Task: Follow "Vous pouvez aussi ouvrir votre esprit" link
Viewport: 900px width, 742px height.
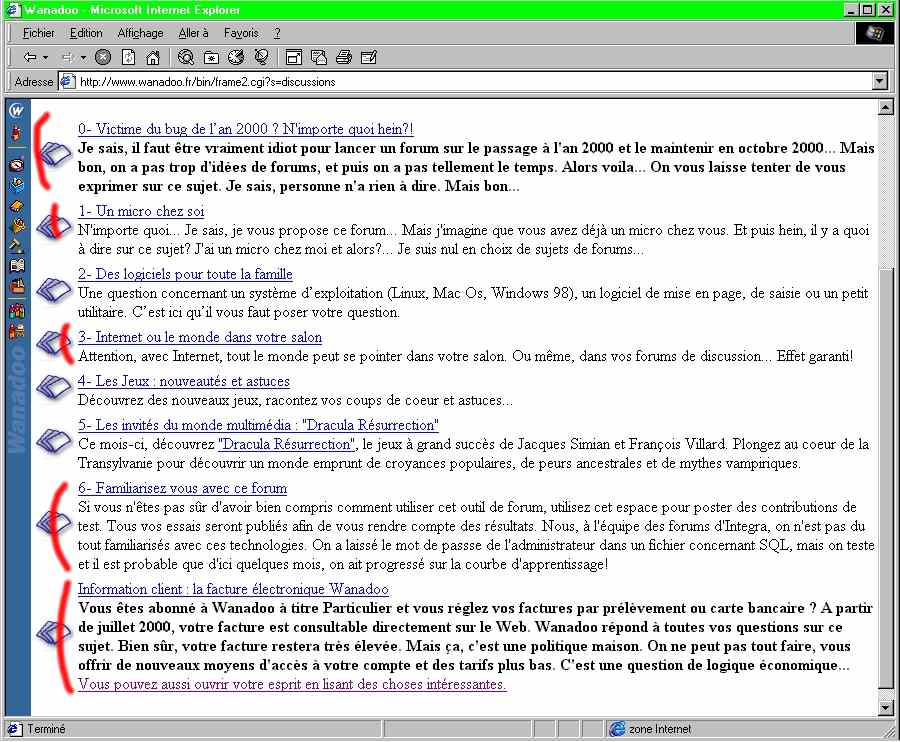Action: [292, 685]
